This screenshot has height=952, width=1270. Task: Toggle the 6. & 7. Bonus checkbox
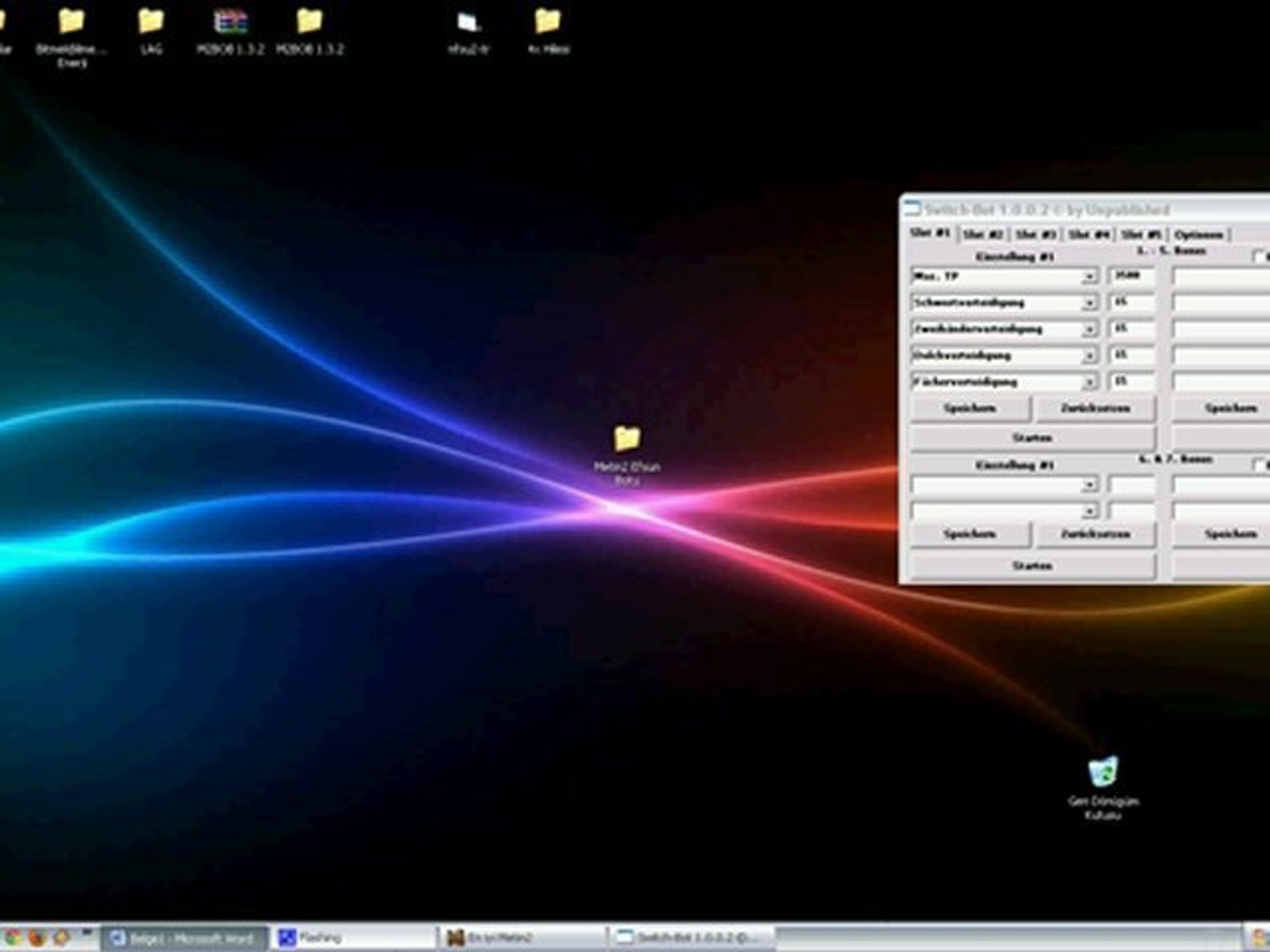point(1260,465)
